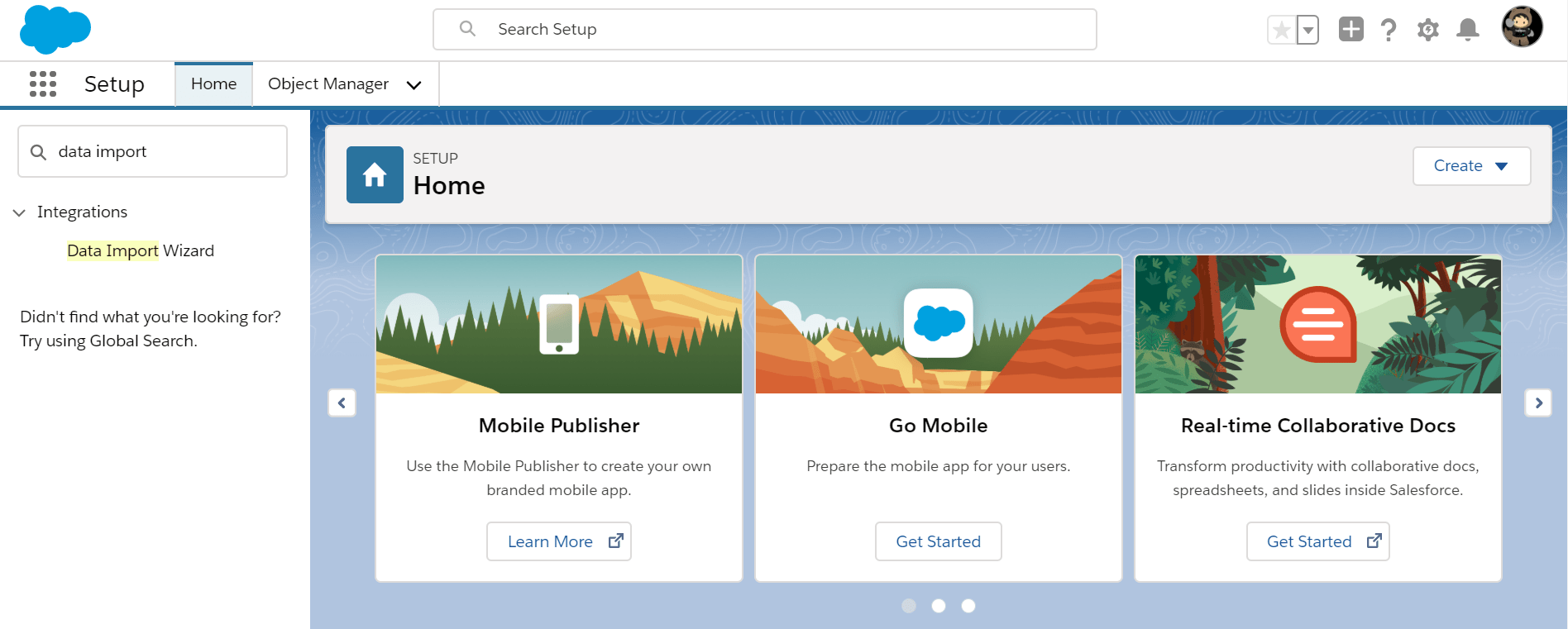The height and width of the screenshot is (629, 1568).
Task: Click Get Started on Real-time Collaborative Docs
Action: click(x=1318, y=541)
